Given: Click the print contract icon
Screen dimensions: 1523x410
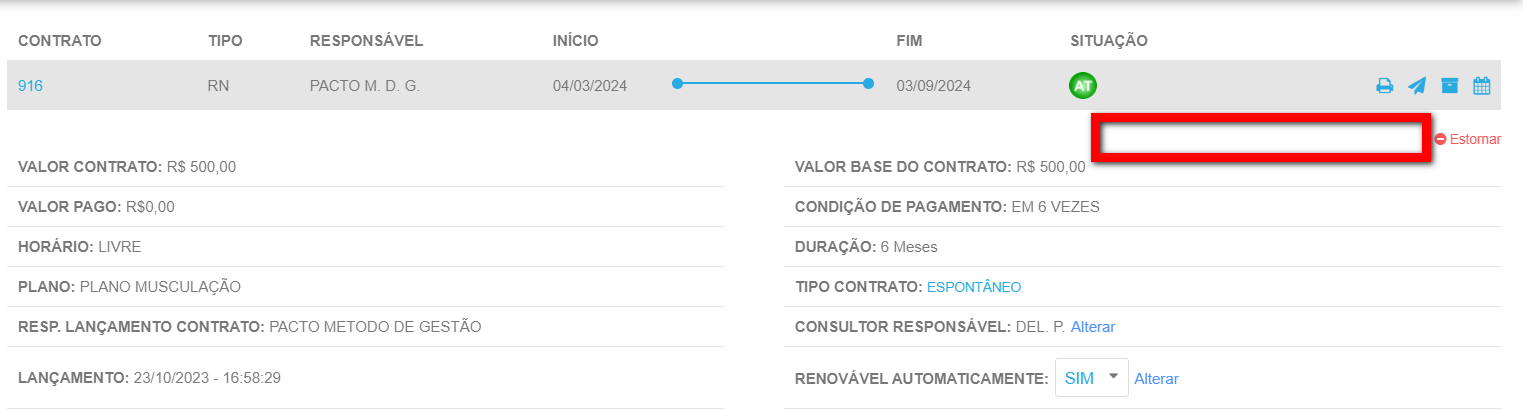Looking at the screenshot, I should pyautogui.click(x=1384, y=86).
